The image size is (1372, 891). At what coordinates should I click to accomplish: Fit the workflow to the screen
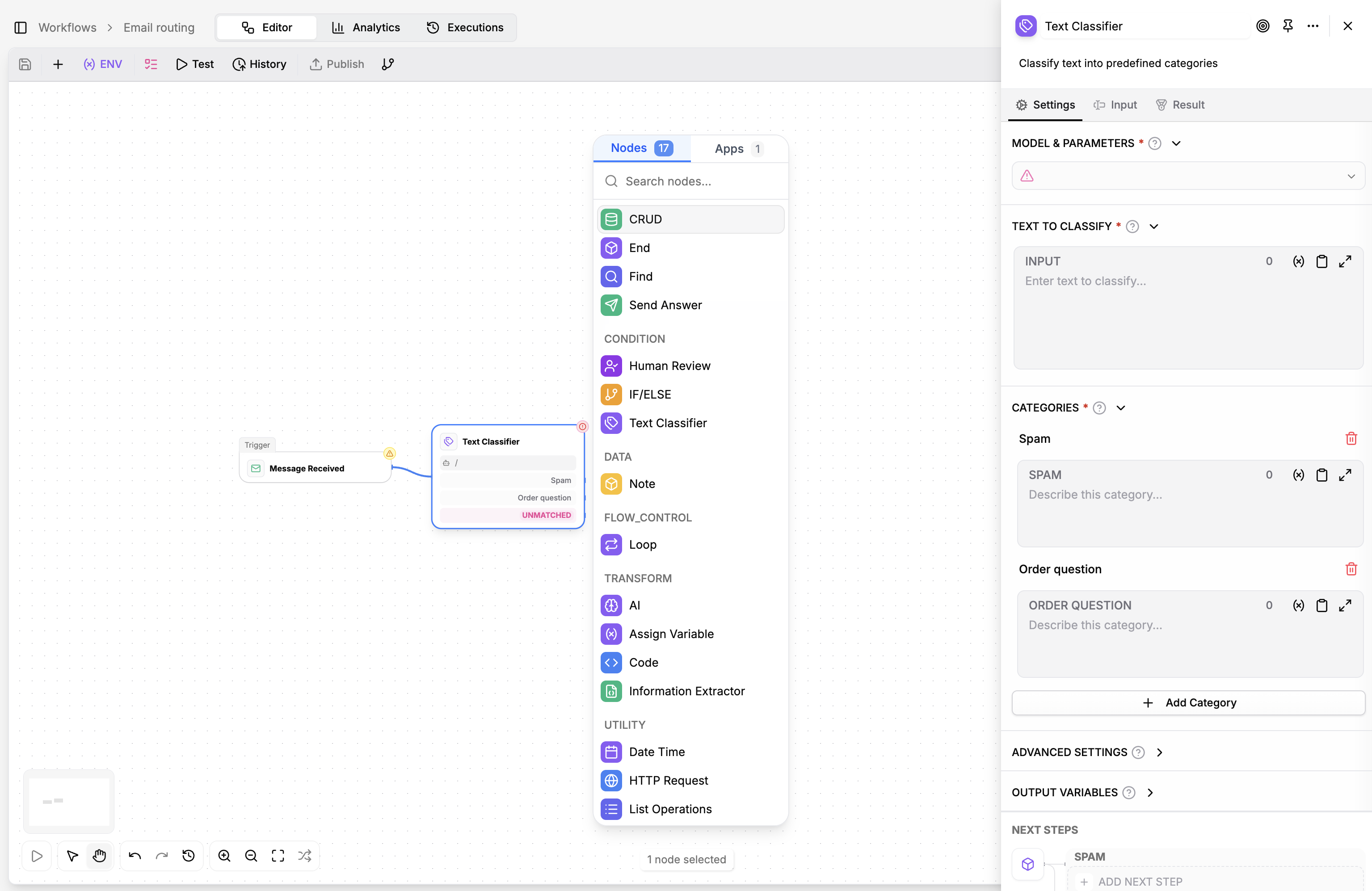click(x=277, y=855)
